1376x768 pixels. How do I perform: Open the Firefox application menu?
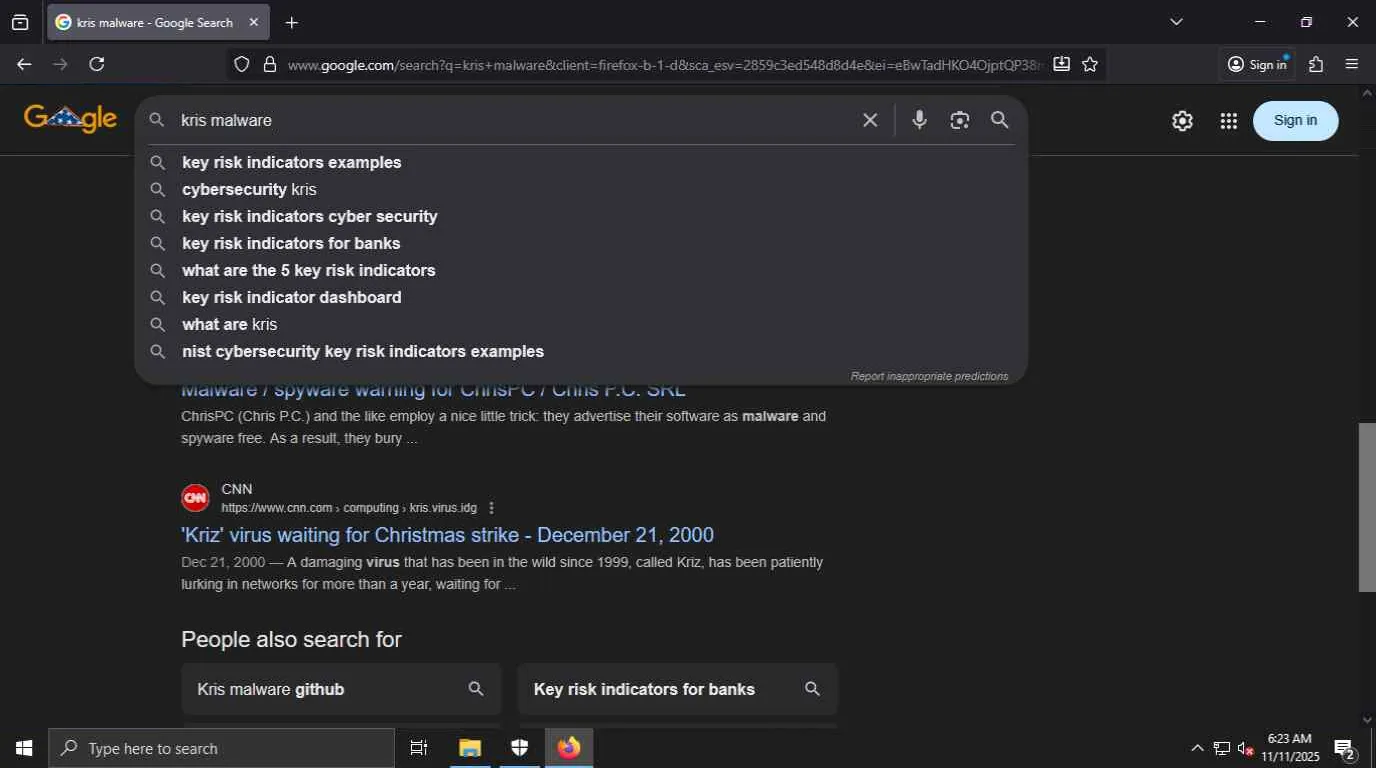tap(1352, 64)
